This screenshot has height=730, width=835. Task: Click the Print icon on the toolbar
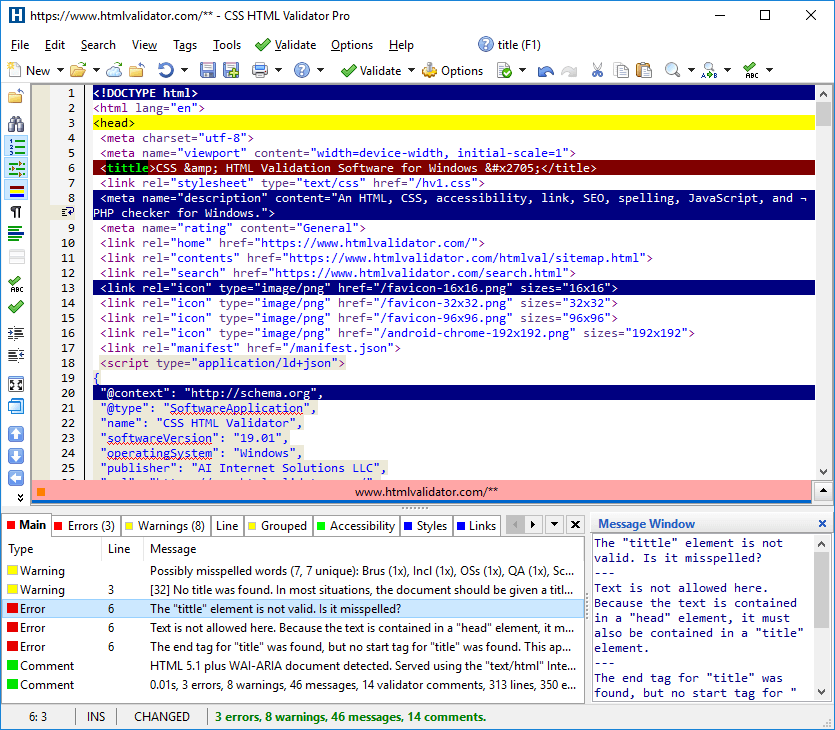pyautogui.click(x=258, y=70)
